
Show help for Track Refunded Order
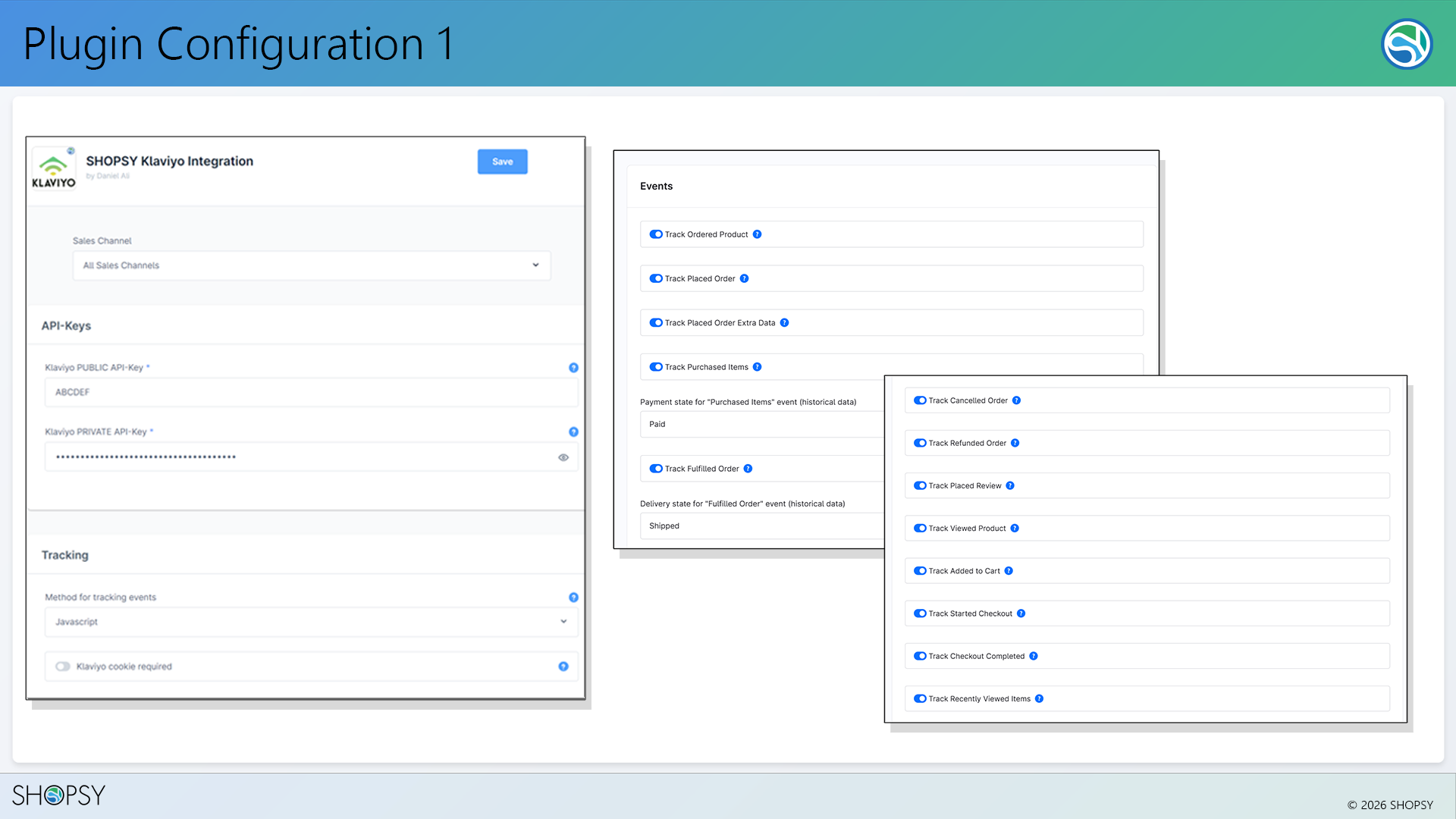(1015, 443)
